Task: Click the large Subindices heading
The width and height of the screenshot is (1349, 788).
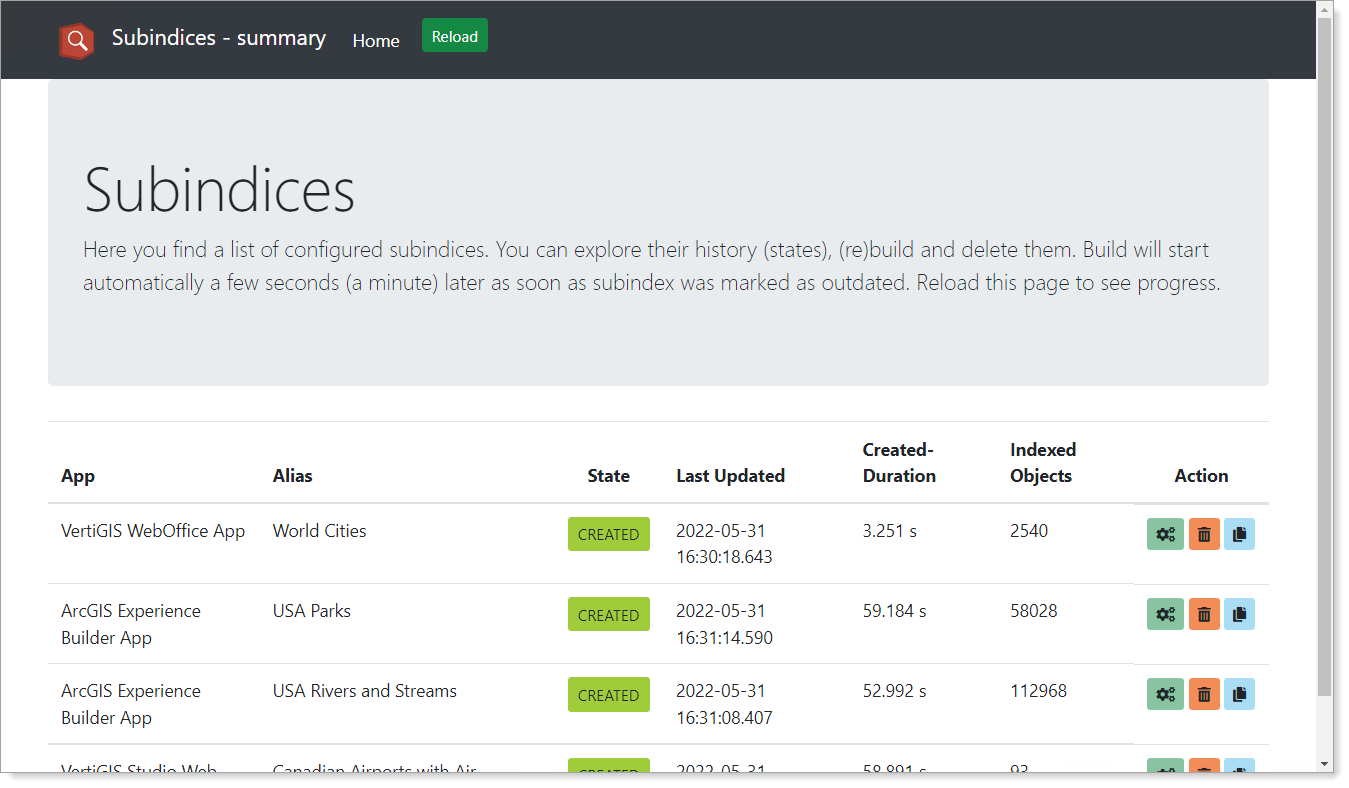Action: click(219, 190)
